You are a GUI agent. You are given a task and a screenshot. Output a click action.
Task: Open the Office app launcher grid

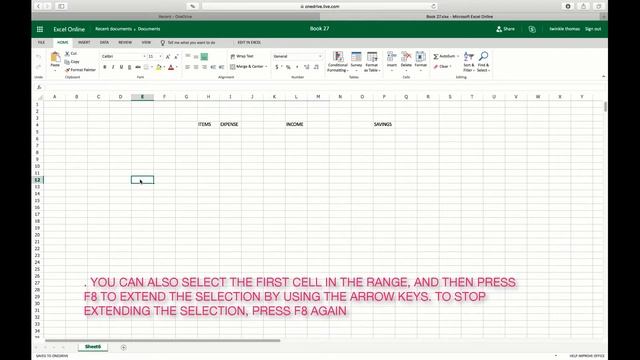40,29
